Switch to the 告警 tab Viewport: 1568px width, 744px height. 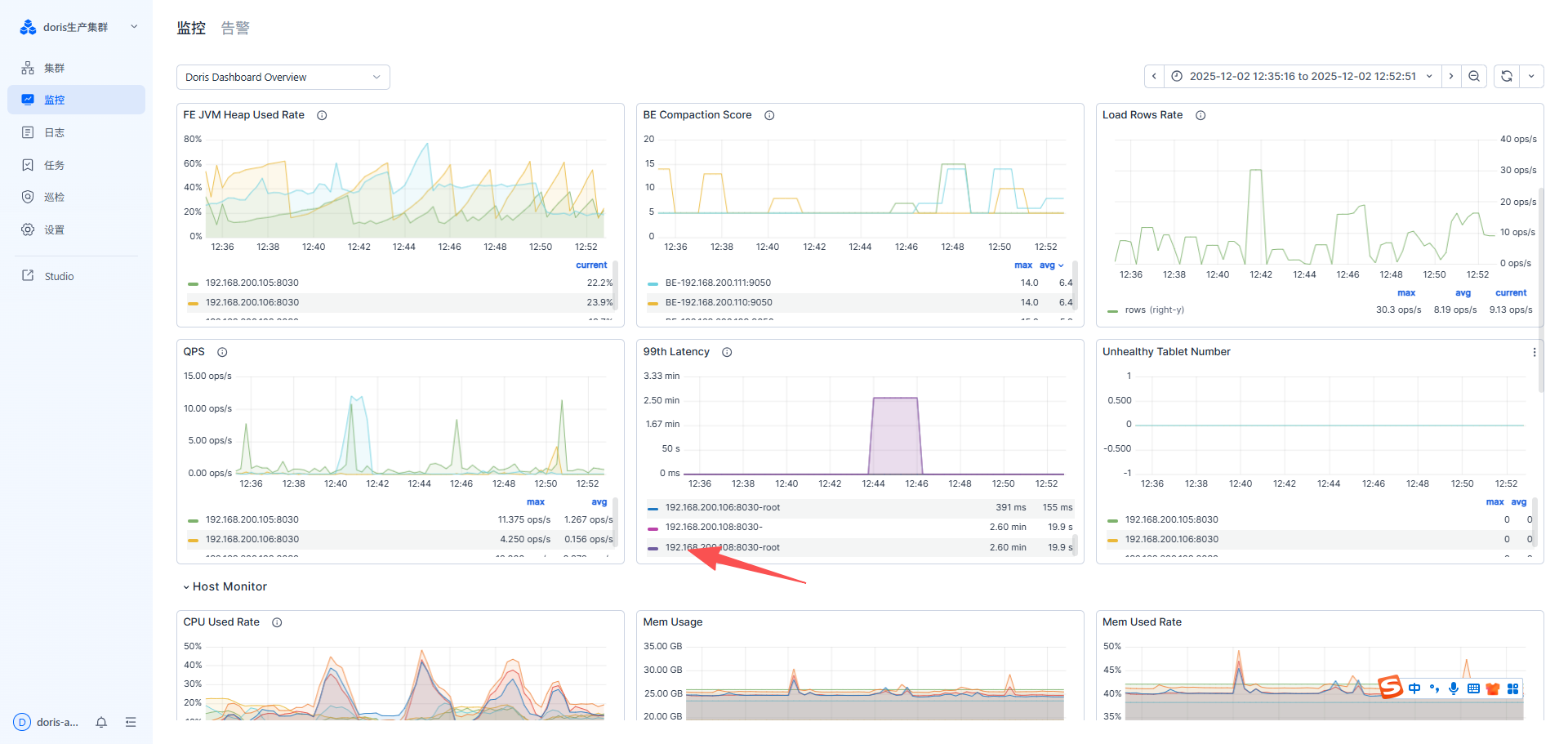point(235,28)
